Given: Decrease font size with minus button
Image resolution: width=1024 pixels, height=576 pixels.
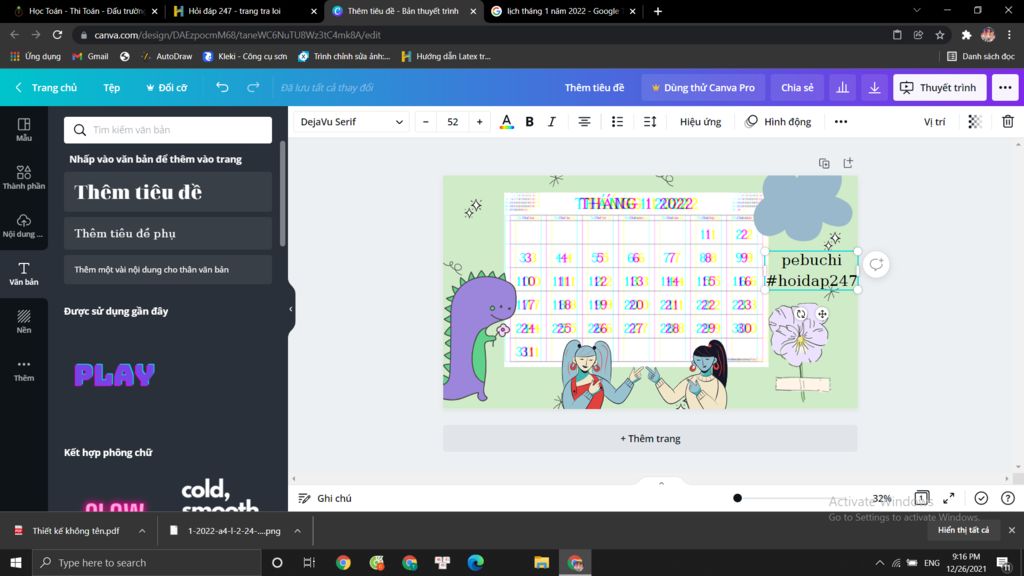Looking at the screenshot, I should (x=426, y=122).
